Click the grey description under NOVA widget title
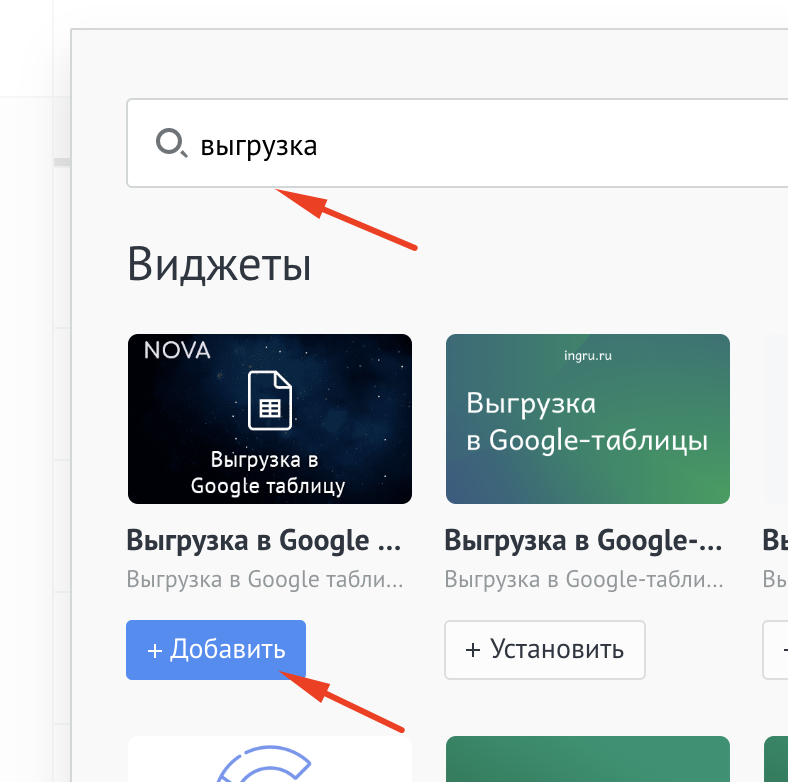The width and height of the screenshot is (788, 782). coord(264,579)
